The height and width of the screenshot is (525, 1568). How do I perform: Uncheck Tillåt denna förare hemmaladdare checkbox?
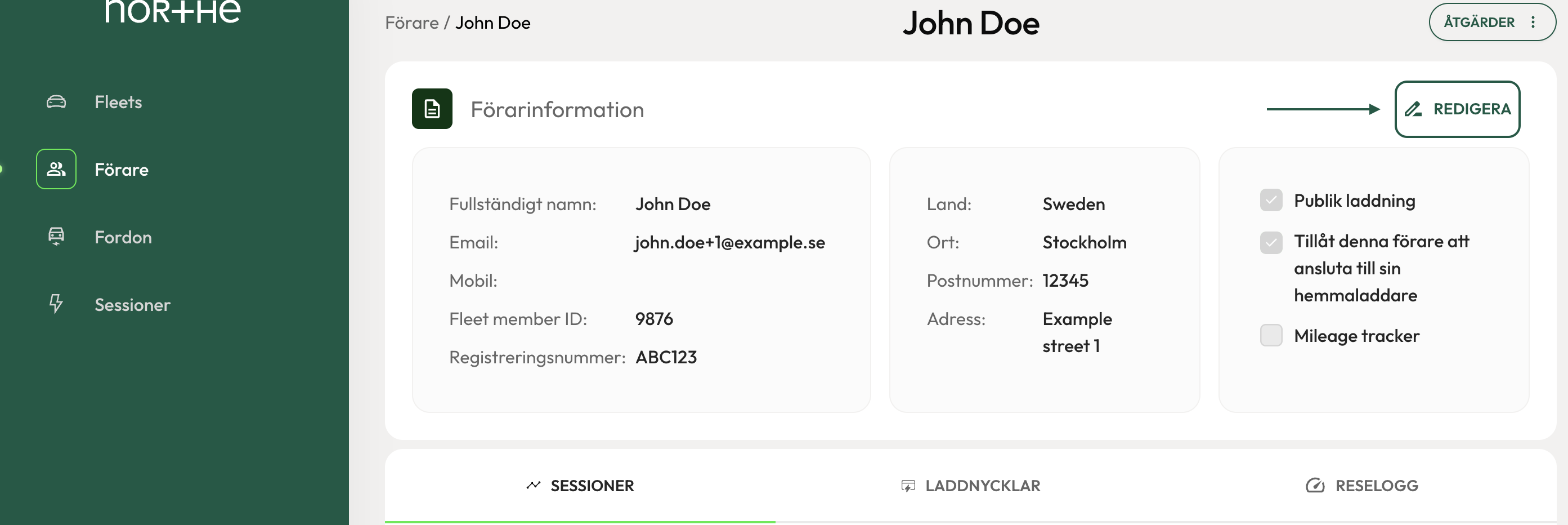click(x=1271, y=242)
